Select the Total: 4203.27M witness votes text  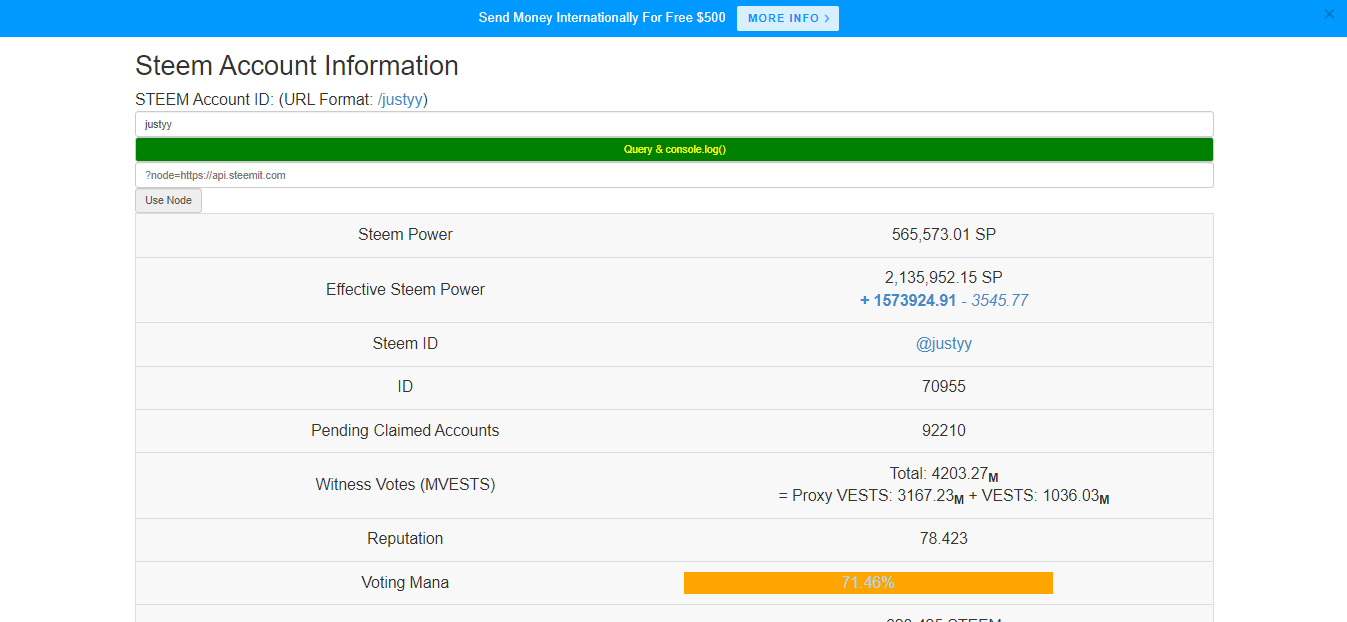coord(944,474)
